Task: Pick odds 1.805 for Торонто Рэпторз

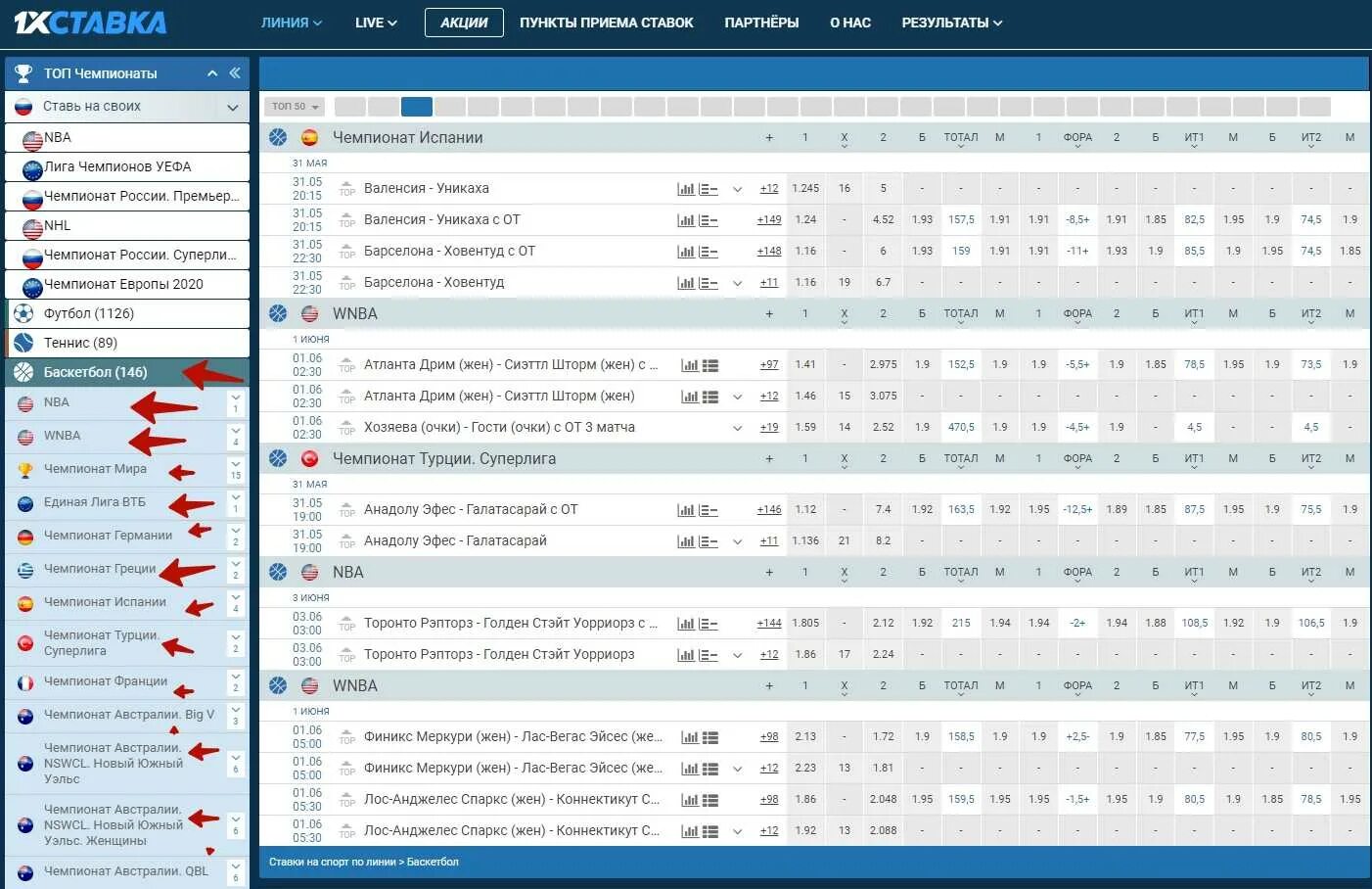Action: 805,624
